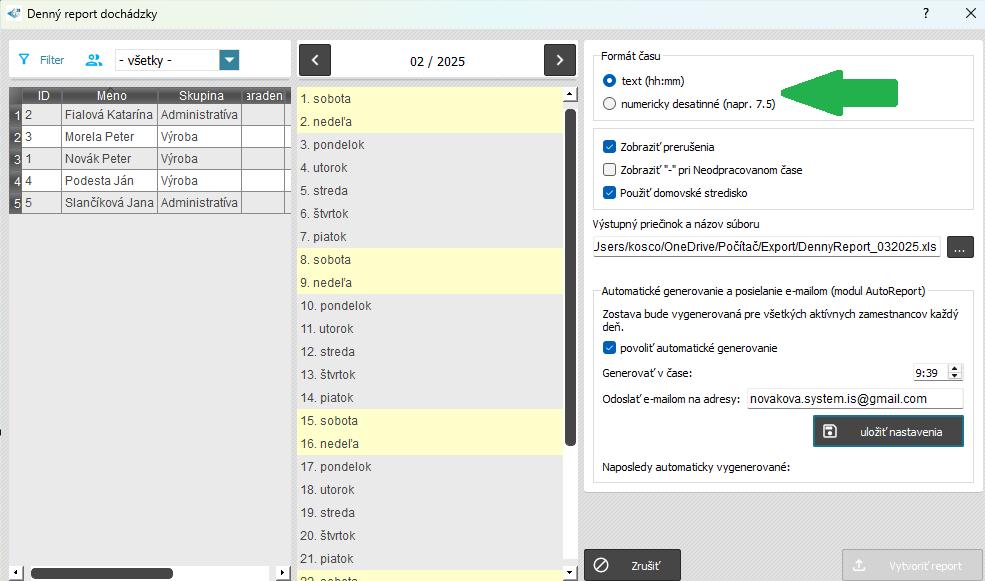985x581 pixels.
Task: Click the Zrušiť cancel button
Action: point(632,565)
